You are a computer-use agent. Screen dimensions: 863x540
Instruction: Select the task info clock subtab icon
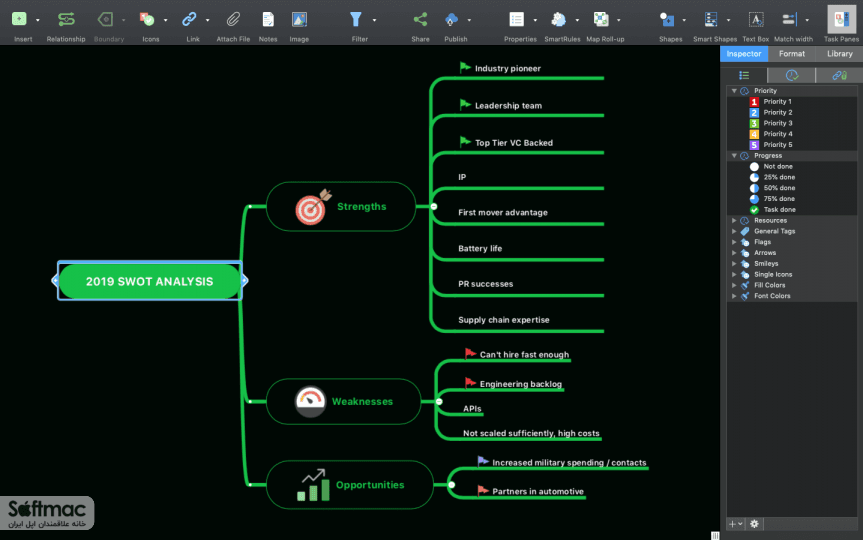pos(791,75)
